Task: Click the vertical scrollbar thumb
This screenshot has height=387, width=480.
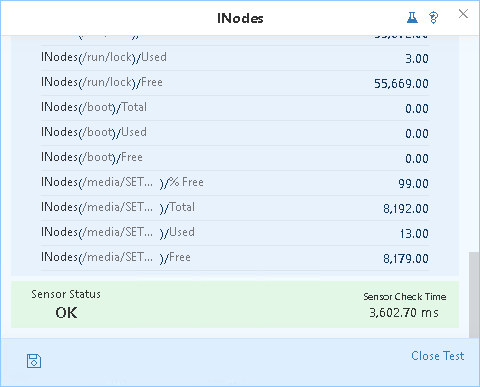Action: pos(474,295)
